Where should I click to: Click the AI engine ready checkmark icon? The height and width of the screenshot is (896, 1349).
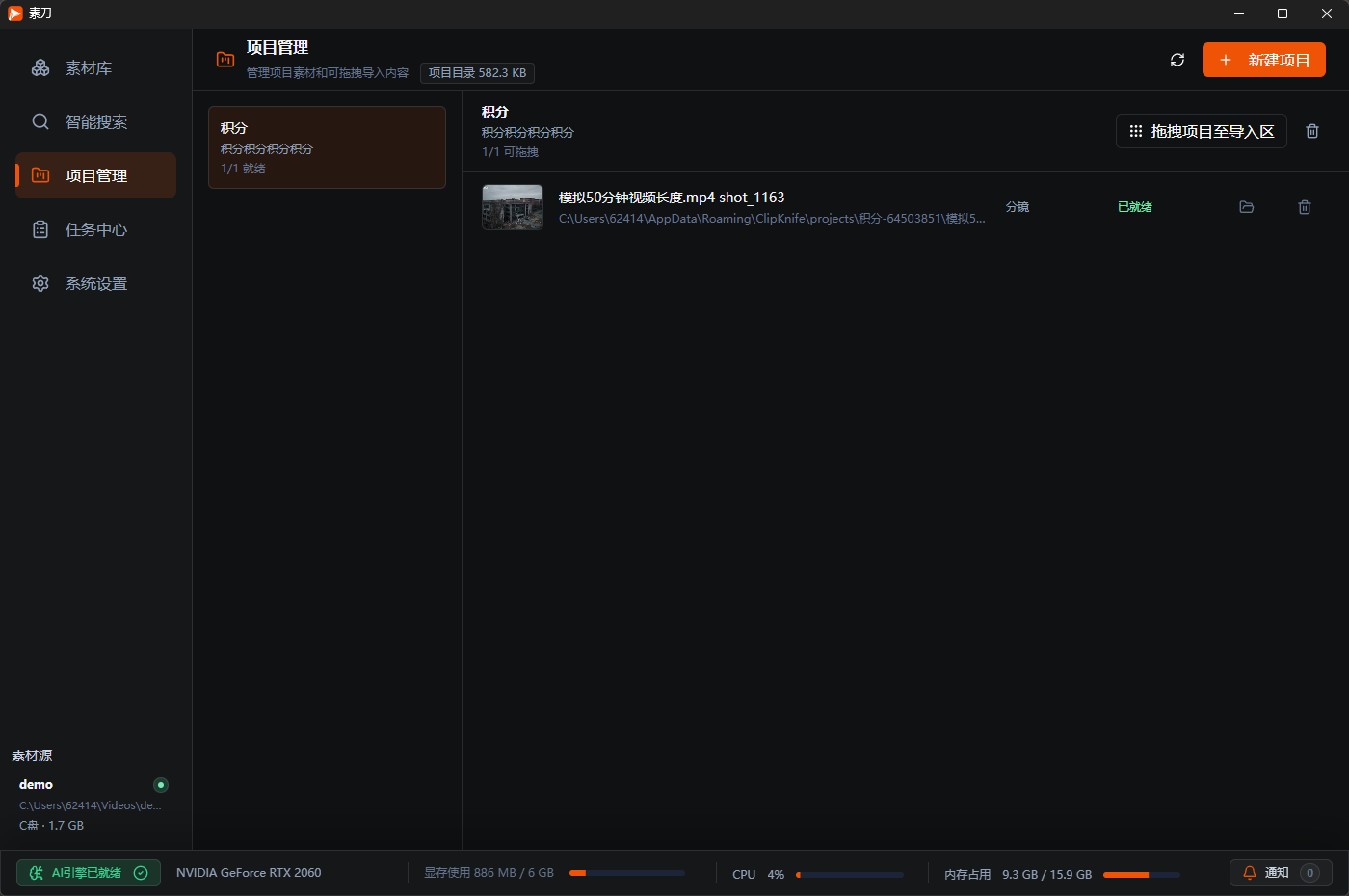[x=141, y=873]
